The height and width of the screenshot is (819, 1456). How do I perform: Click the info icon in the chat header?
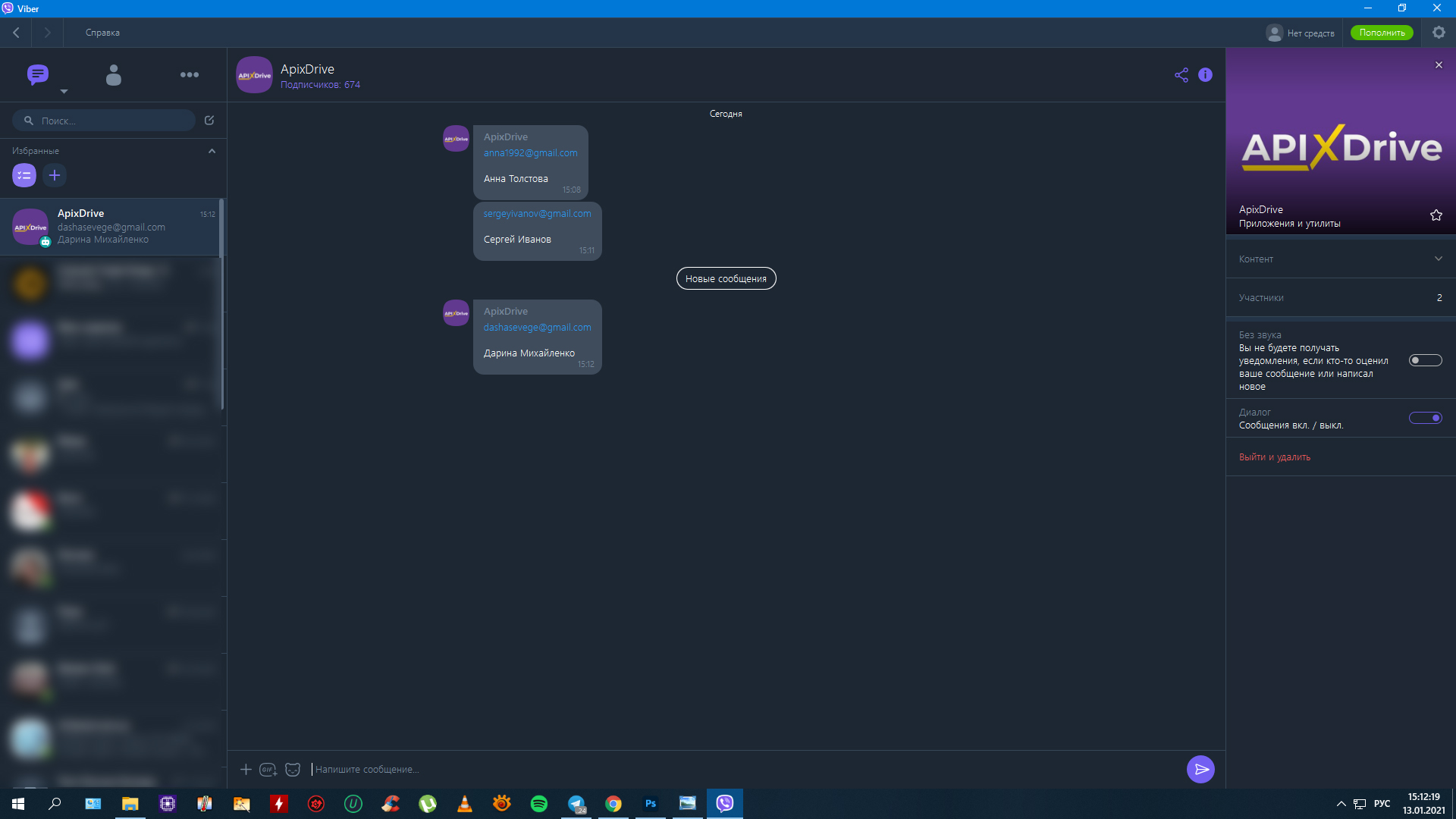coord(1205,74)
